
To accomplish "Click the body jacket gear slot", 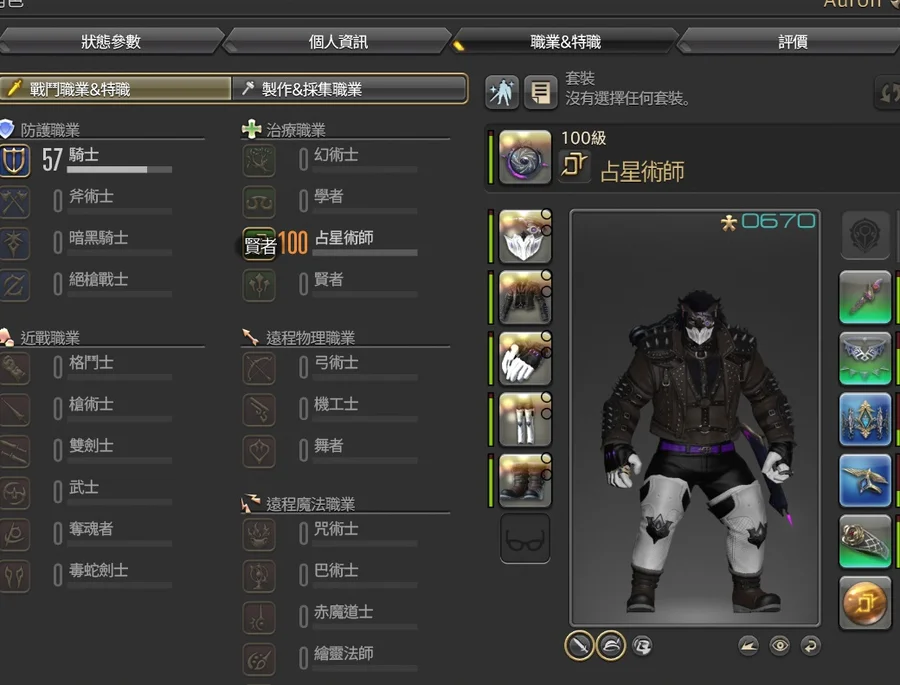I will (525, 297).
